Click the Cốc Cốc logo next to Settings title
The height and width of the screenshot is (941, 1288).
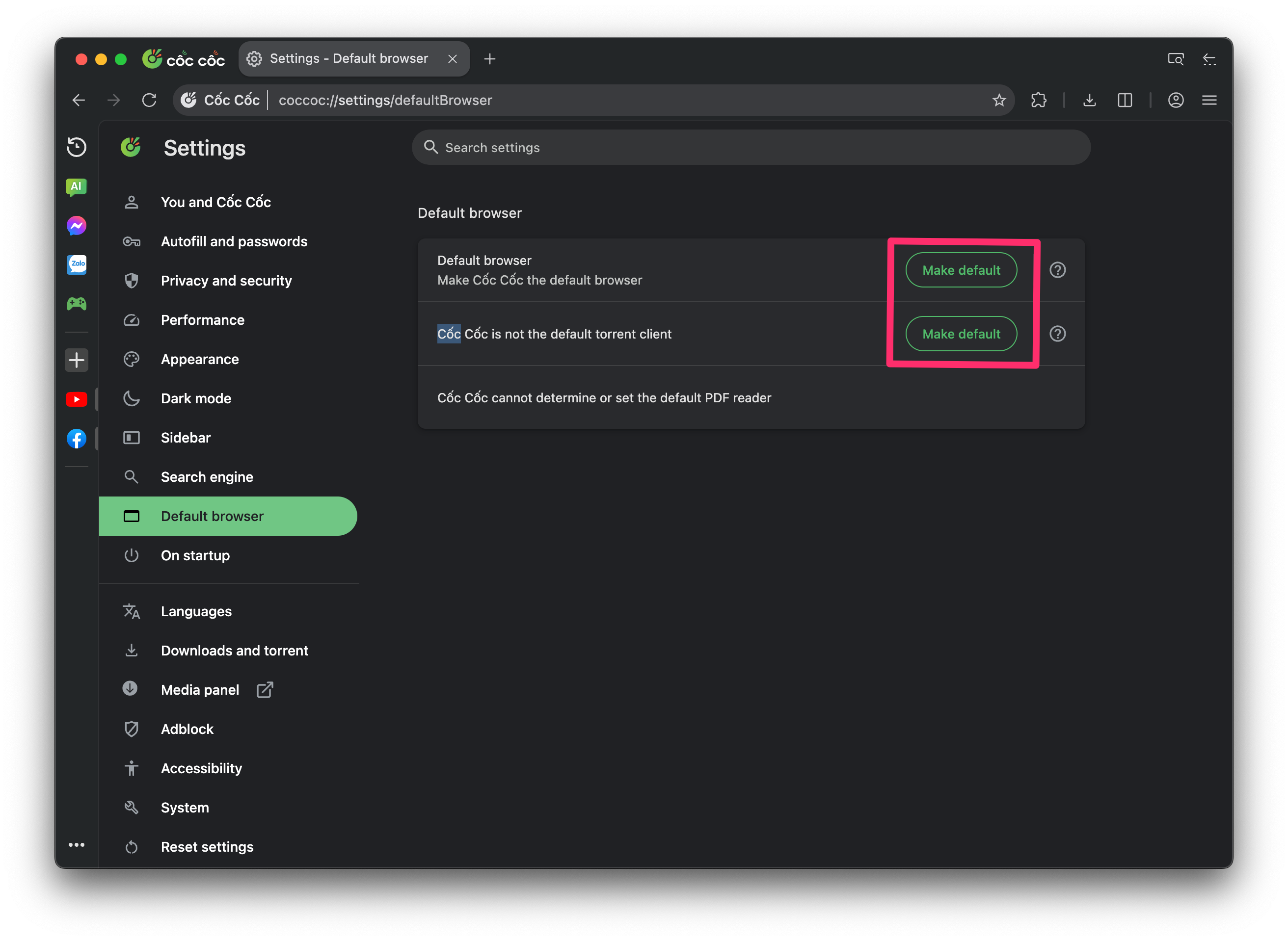point(131,148)
